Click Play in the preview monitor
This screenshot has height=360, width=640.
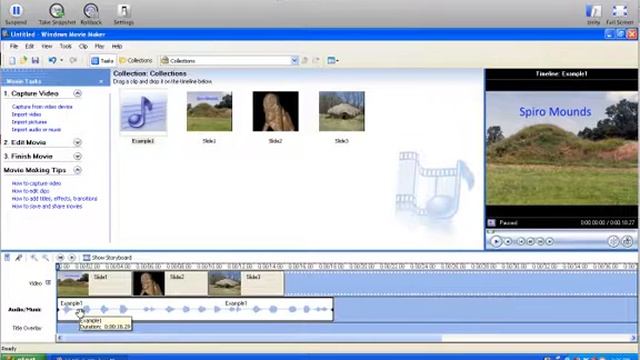point(496,242)
